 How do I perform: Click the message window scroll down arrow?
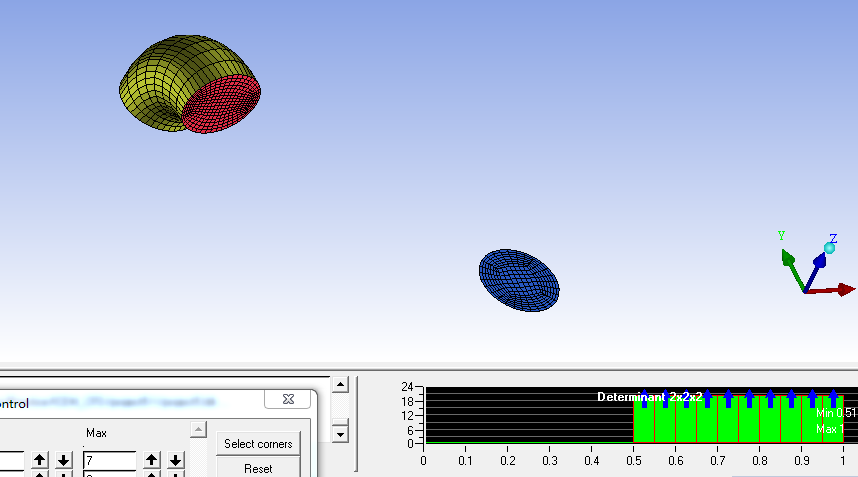tap(340, 435)
